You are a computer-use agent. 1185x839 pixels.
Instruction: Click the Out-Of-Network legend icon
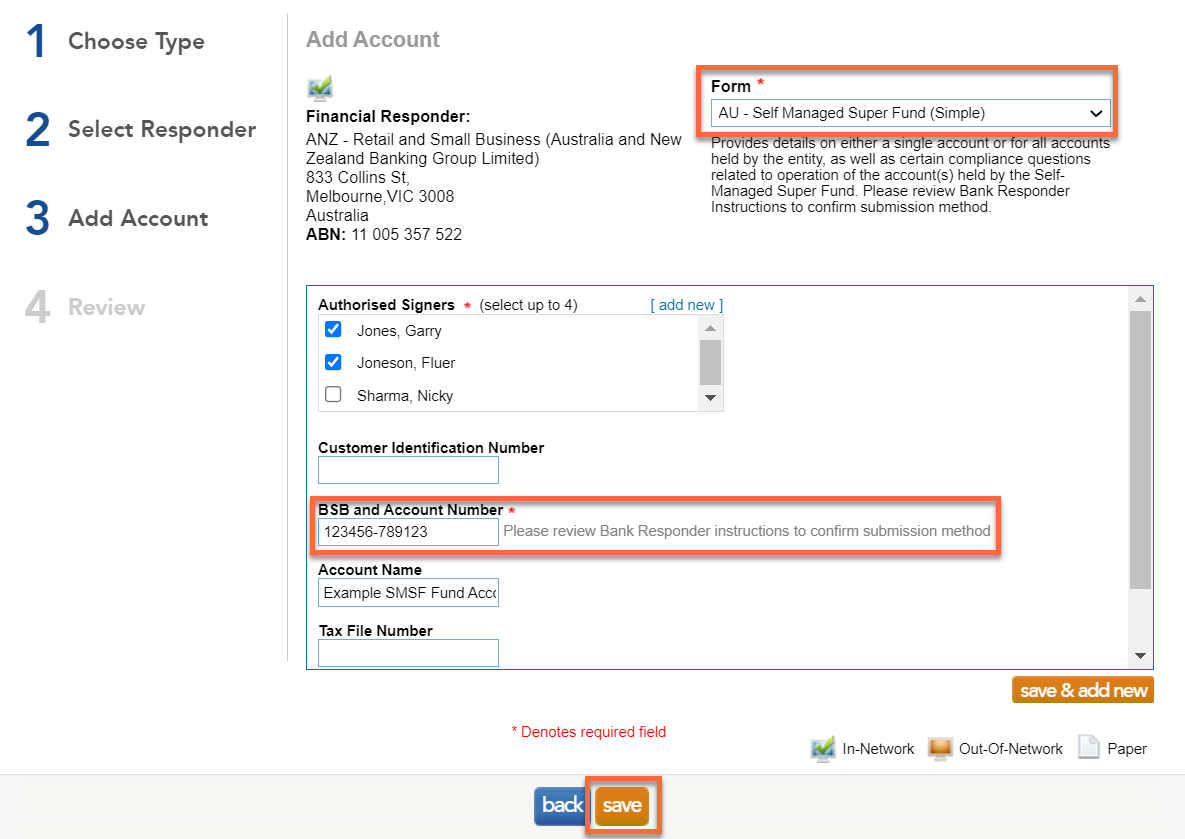tap(940, 748)
